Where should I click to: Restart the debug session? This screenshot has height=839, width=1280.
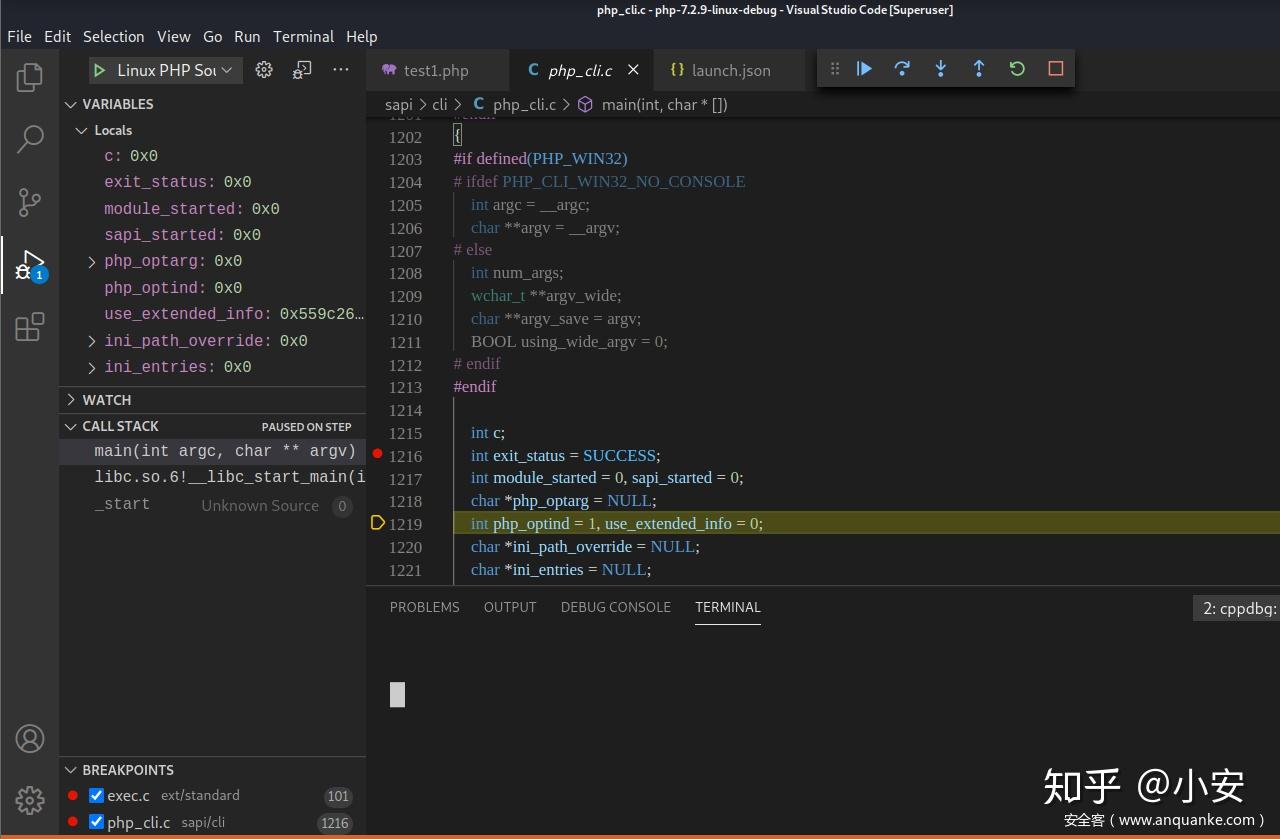click(x=1017, y=69)
